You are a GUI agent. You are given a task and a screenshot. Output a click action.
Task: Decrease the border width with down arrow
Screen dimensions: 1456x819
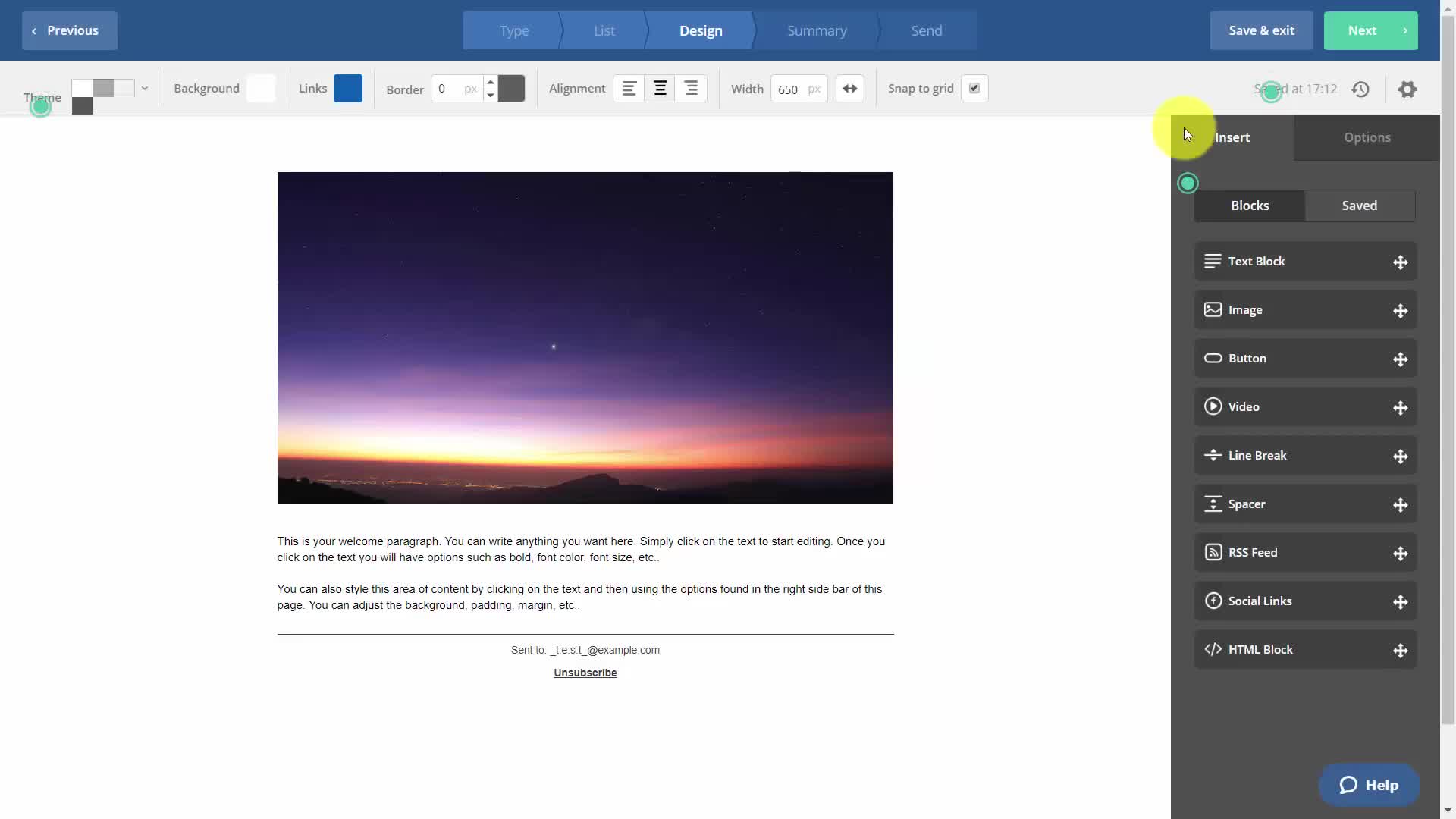pos(491,96)
